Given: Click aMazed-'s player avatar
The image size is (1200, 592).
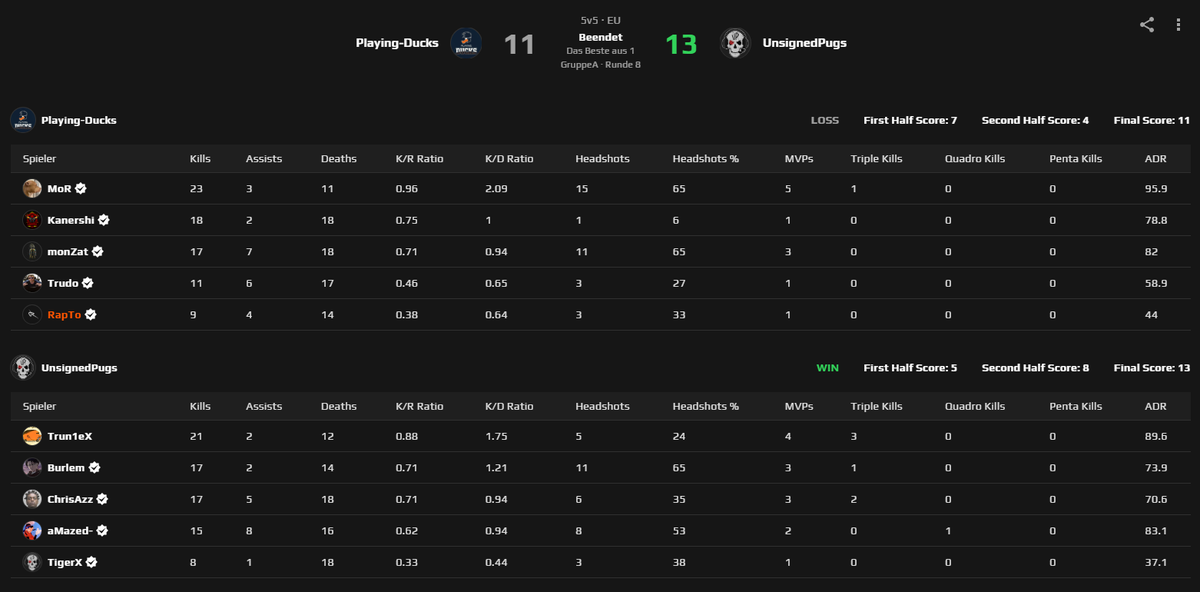Looking at the screenshot, I should pyautogui.click(x=32, y=531).
